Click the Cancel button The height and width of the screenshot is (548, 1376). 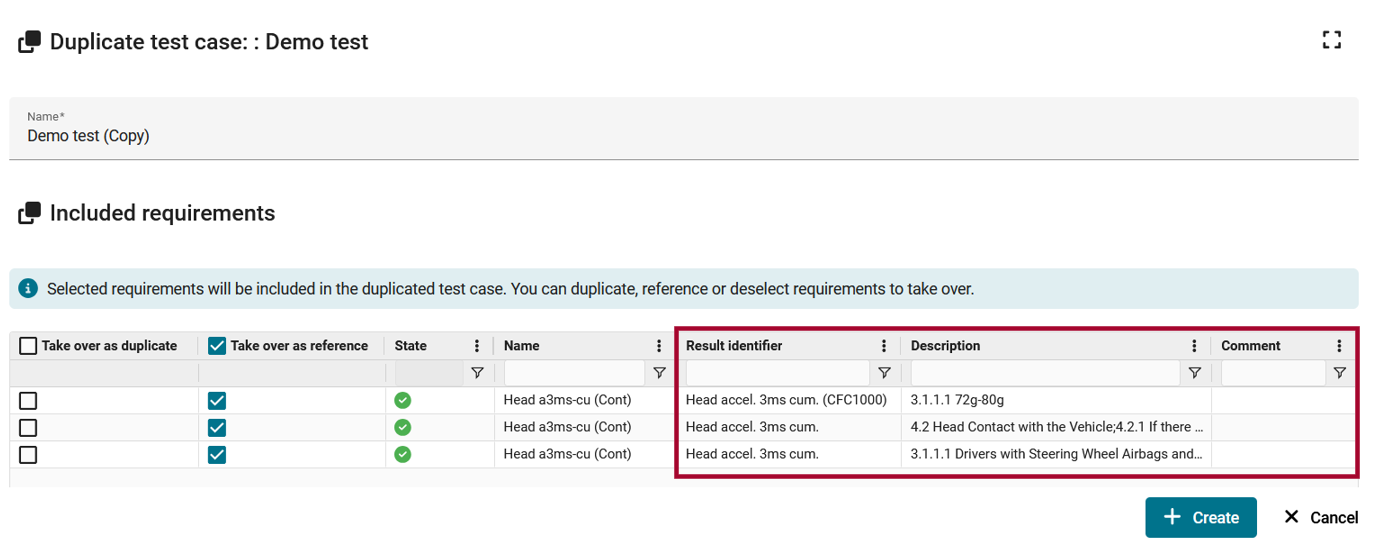[1320, 517]
